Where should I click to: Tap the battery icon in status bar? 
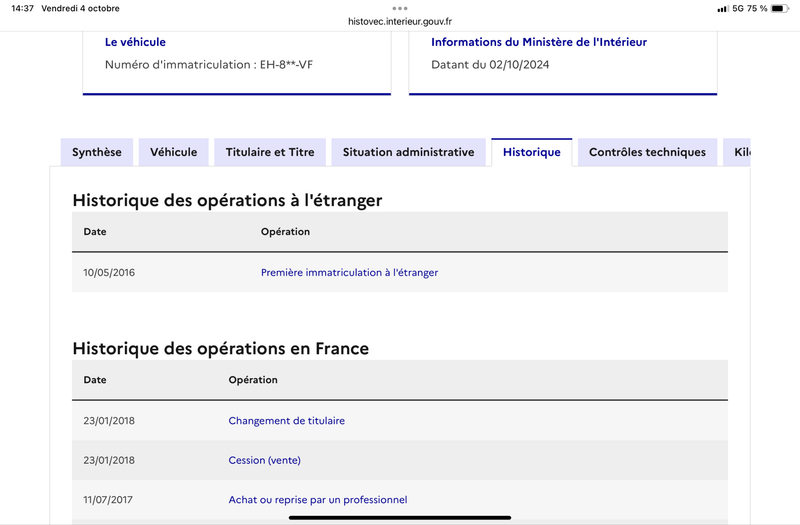(780, 8)
